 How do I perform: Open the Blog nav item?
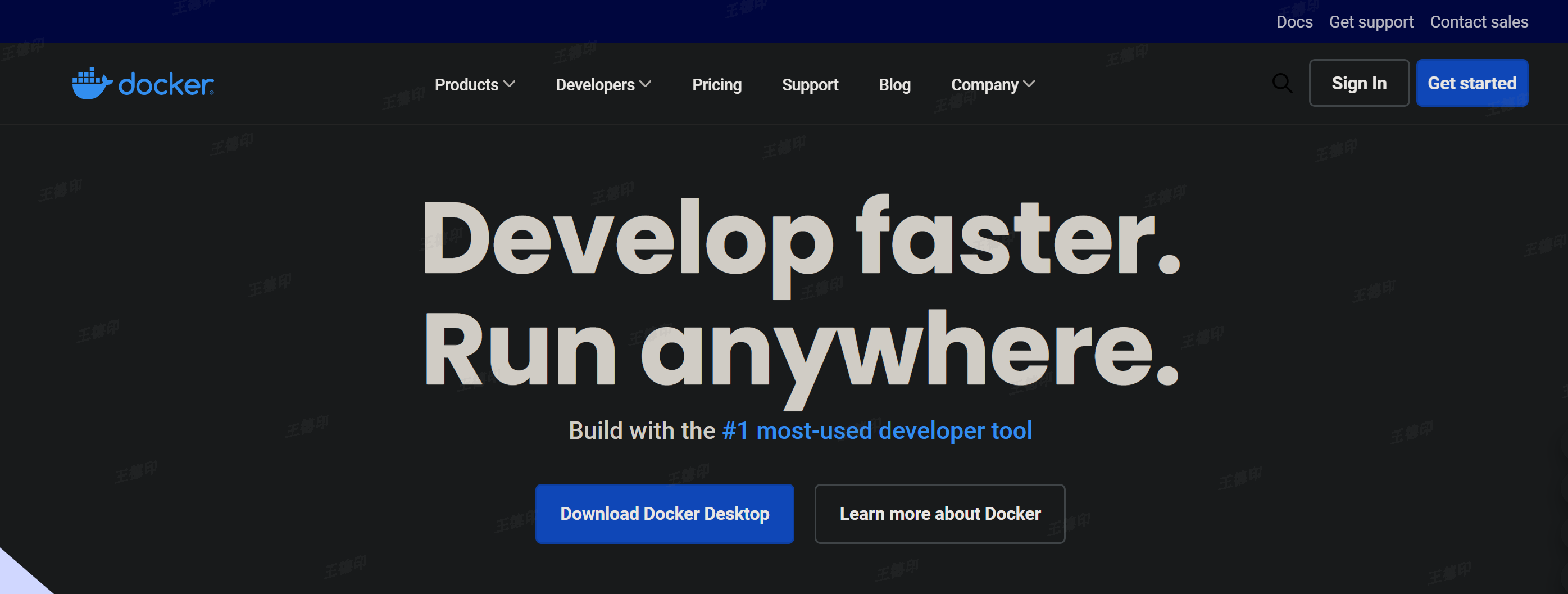point(894,85)
